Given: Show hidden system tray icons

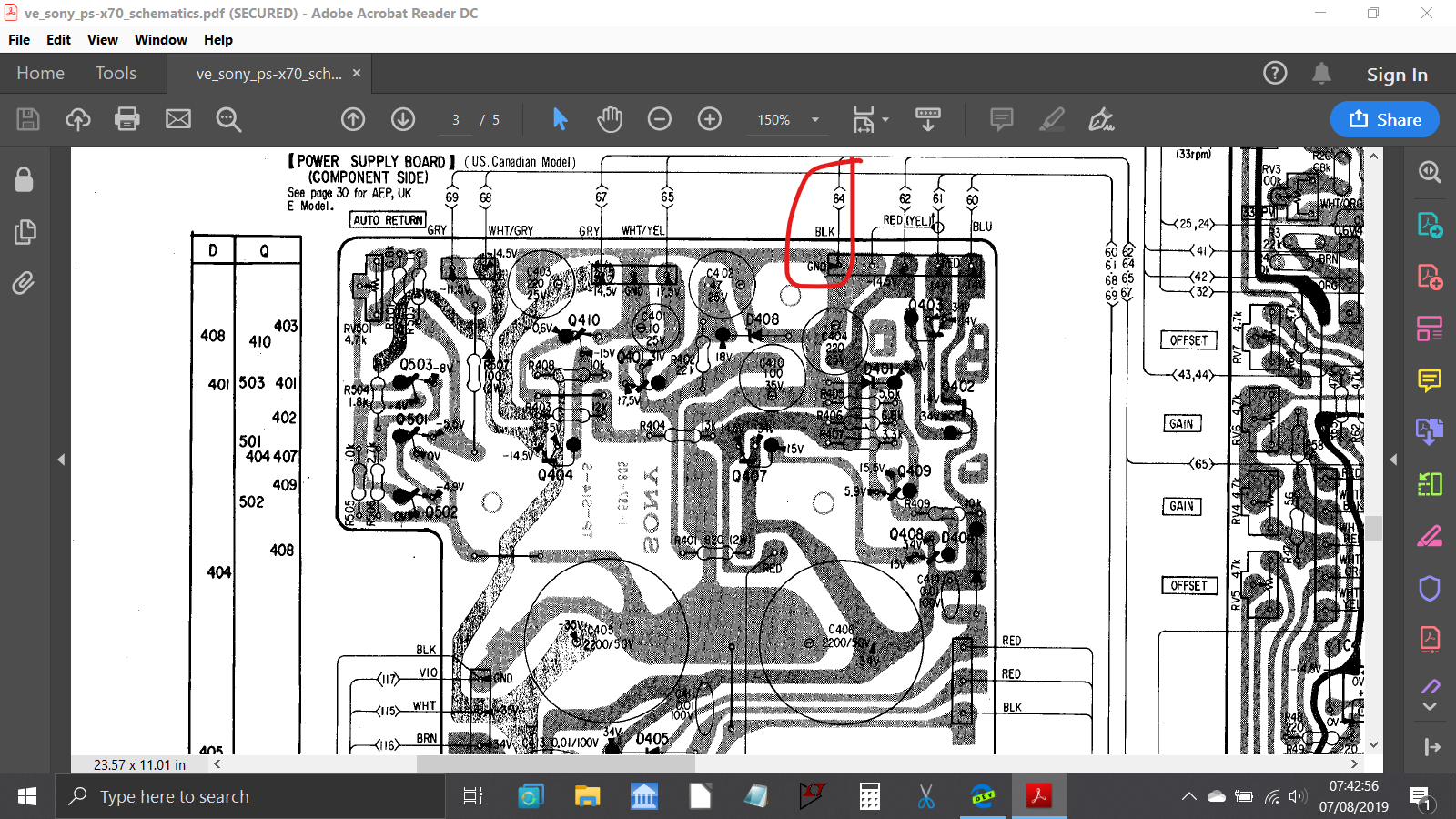Looking at the screenshot, I should 1188,797.
